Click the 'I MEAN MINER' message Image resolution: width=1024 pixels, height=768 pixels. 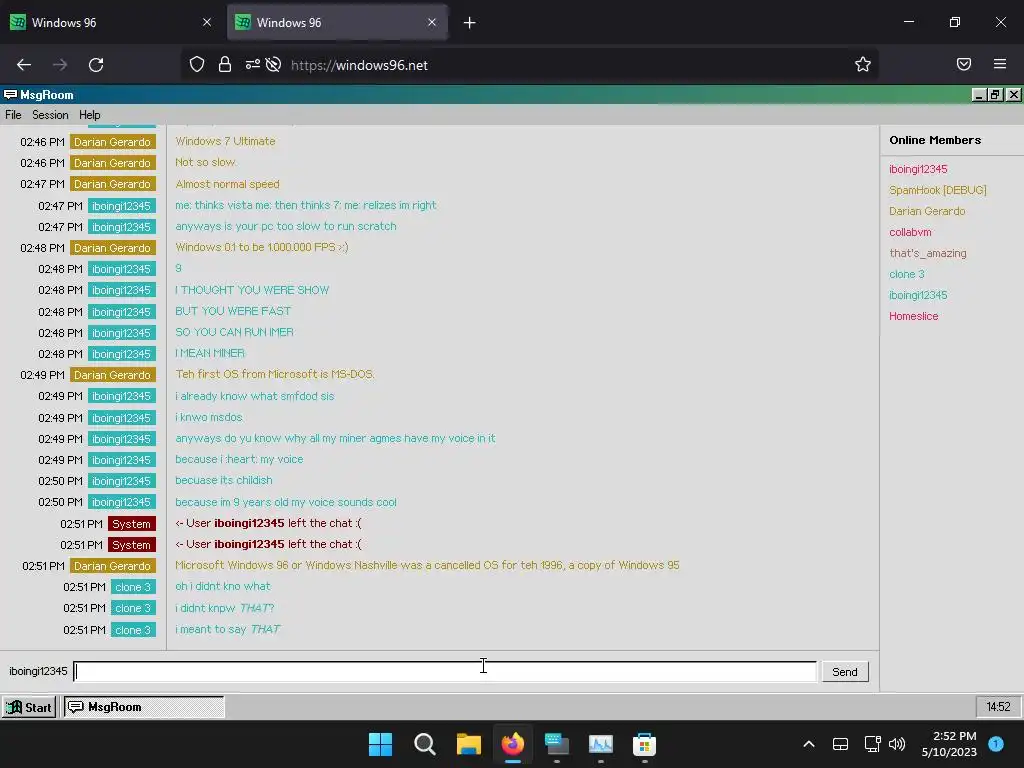pos(210,353)
